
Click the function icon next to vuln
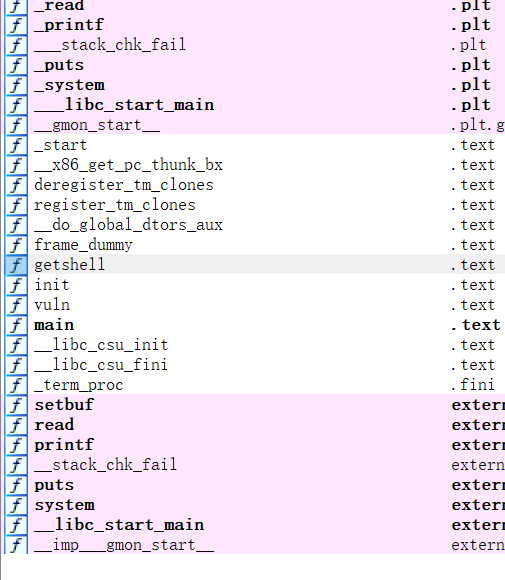coord(16,304)
